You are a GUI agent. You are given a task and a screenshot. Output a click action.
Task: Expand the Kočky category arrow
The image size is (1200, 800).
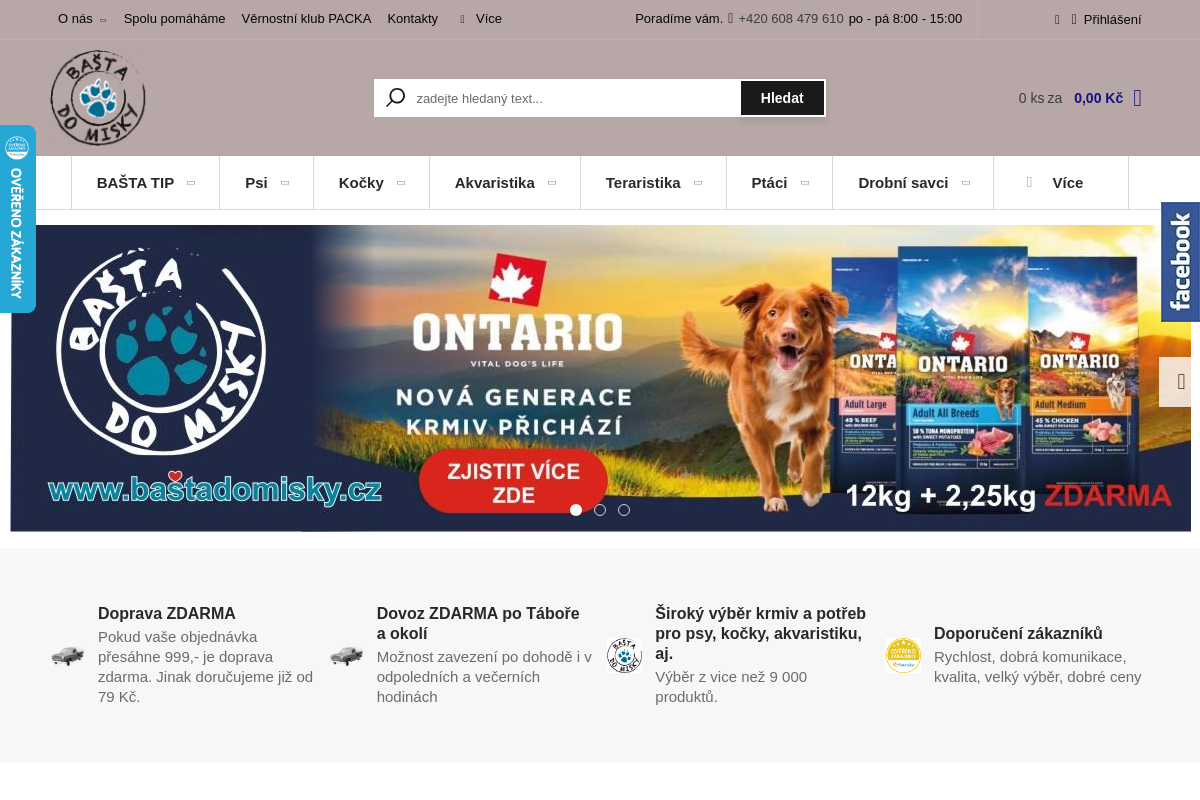[401, 183]
